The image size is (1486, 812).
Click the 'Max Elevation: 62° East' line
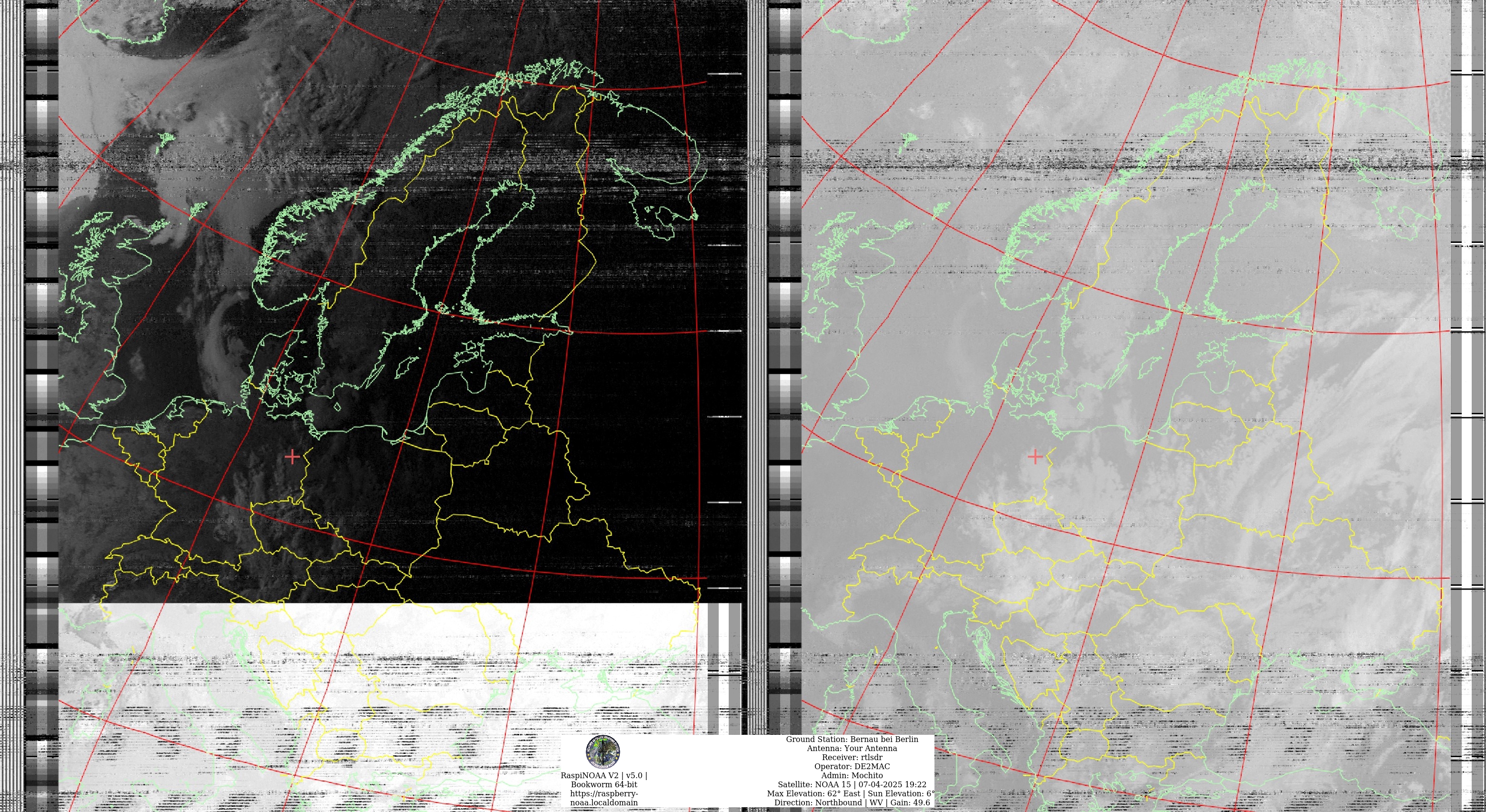click(852, 793)
